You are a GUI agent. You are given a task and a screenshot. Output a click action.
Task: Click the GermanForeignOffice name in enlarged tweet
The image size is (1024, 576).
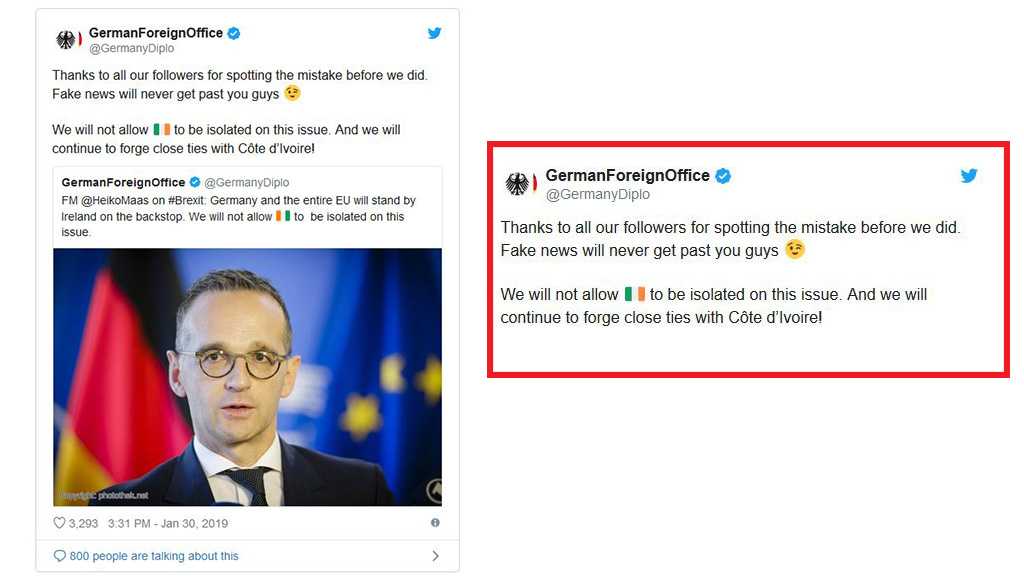[x=628, y=175]
